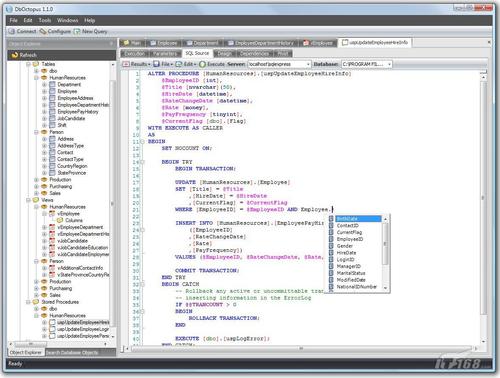Open the Windows menu
Image resolution: width=500 pixels, height=378 pixels.
(x=67, y=20)
